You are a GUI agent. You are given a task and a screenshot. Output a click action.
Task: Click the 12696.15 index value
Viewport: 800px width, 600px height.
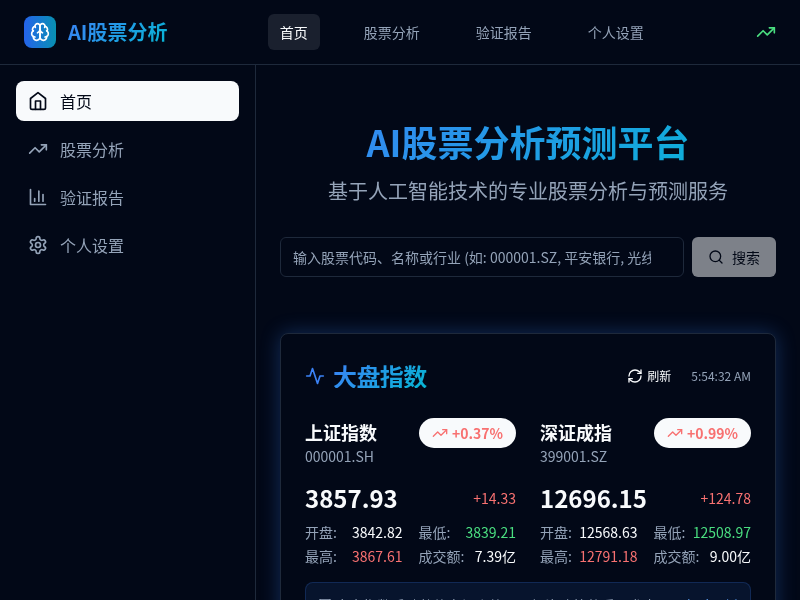tap(593, 499)
